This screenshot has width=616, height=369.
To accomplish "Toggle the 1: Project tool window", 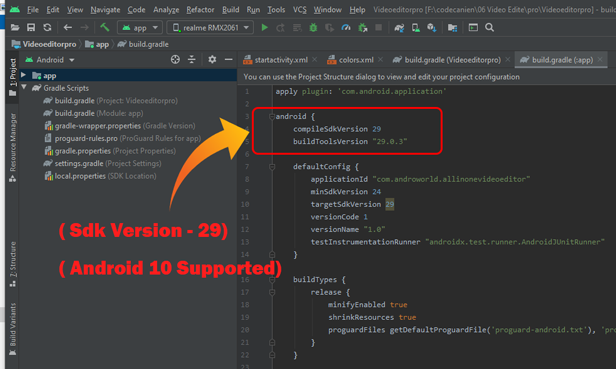I will point(13,77).
